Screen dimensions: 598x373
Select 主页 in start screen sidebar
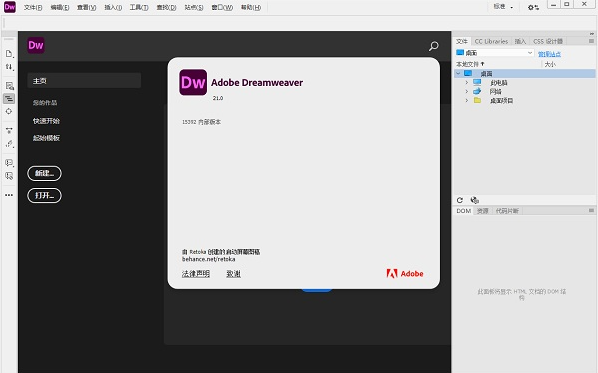(x=84, y=81)
